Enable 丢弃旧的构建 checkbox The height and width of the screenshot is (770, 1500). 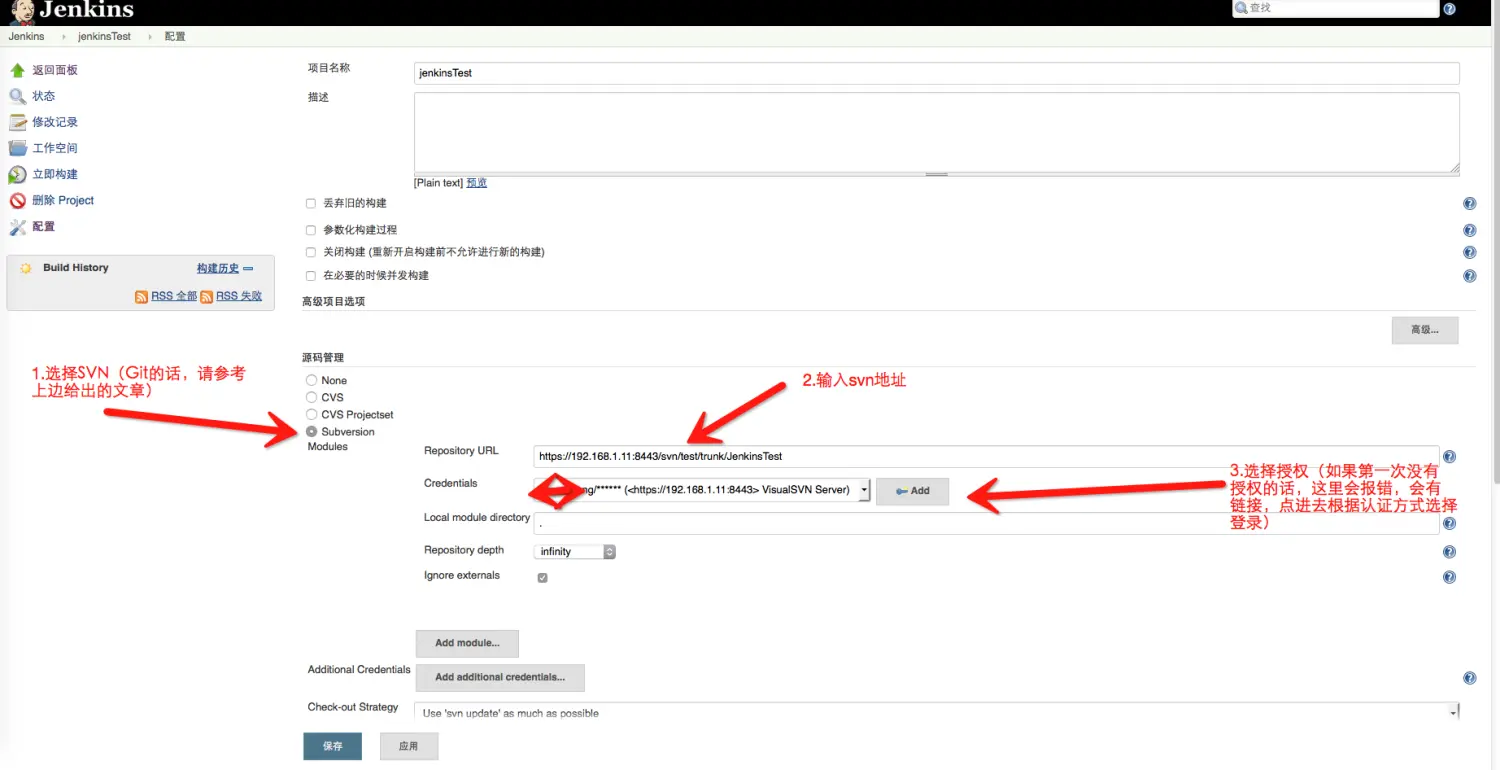[x=311, y=204]
